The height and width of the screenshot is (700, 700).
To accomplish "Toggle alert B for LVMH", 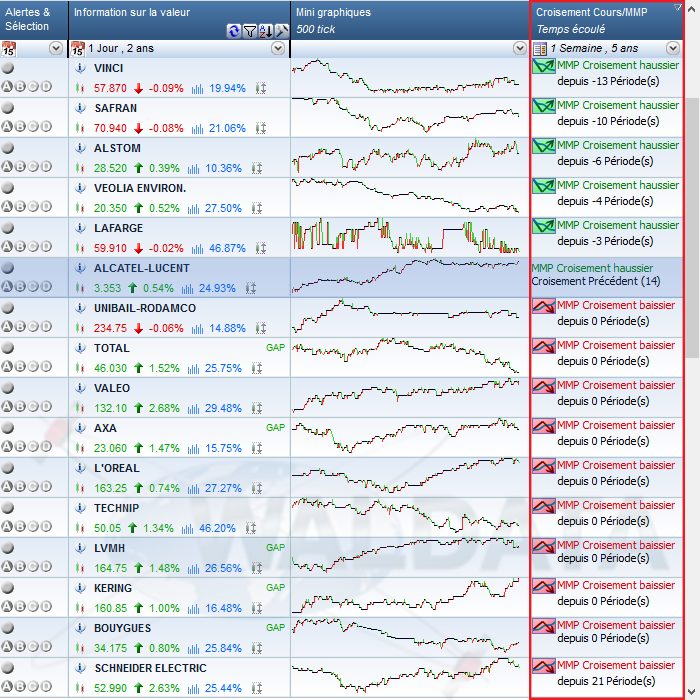I will 20,567.
